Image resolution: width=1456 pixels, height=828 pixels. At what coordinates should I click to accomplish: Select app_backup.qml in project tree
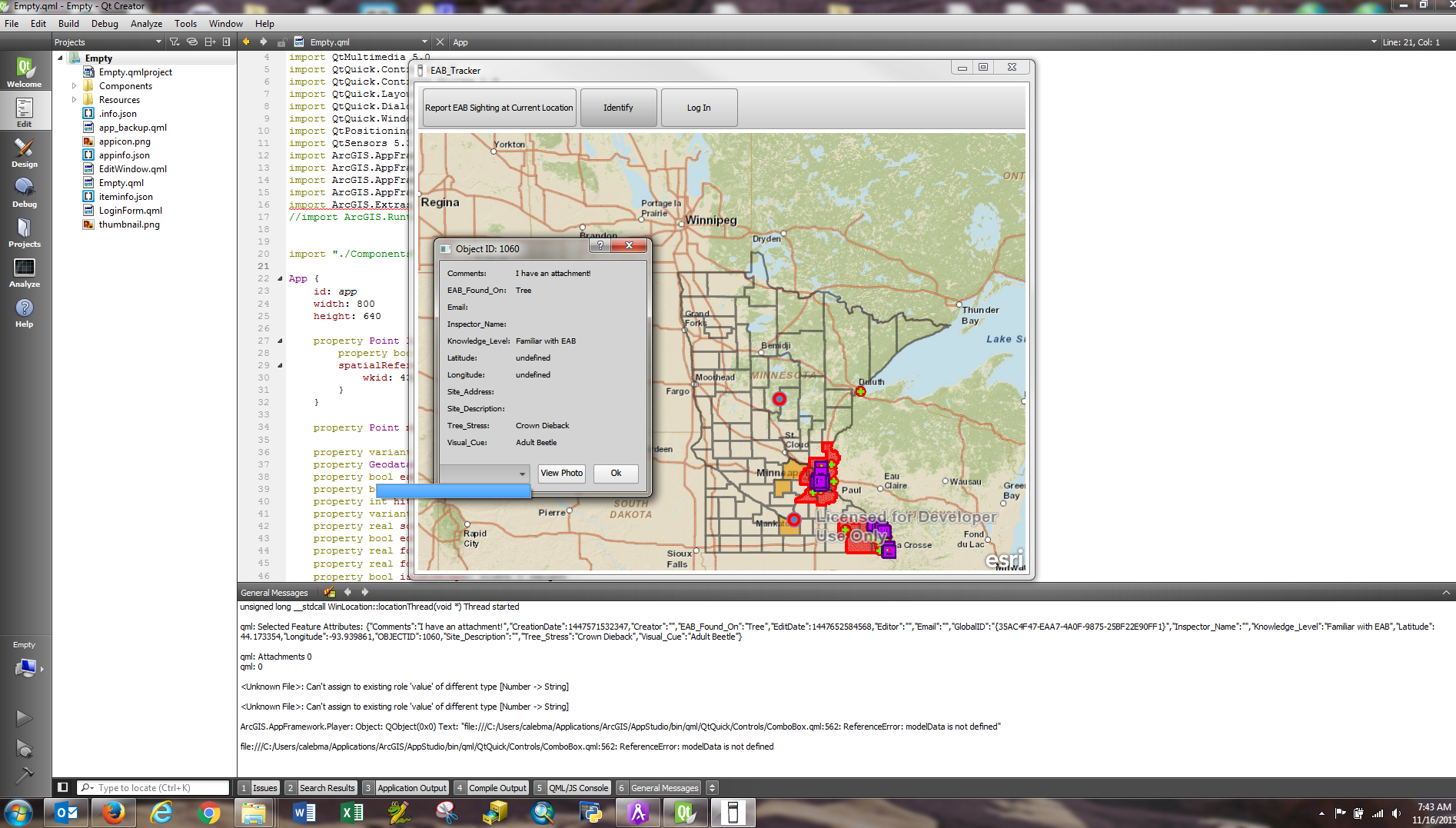(133, 128)
